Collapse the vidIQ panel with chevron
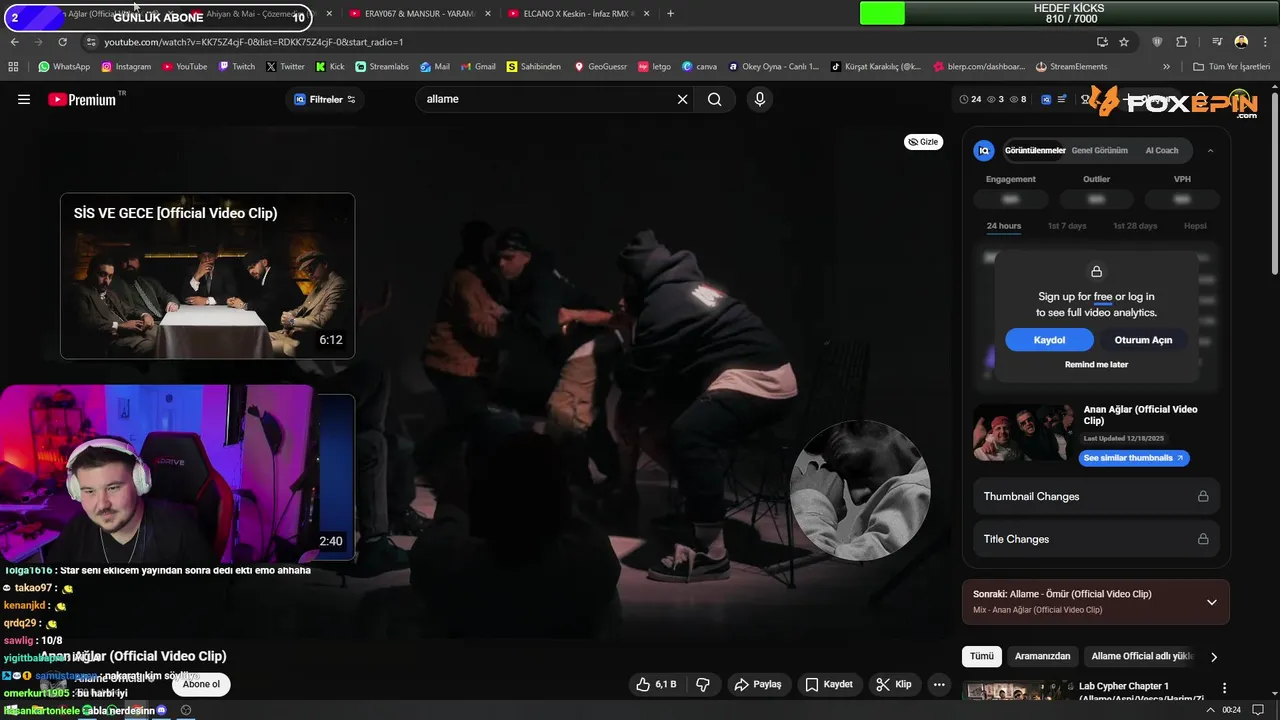Viewport: 1280px width, 720px height. (x=1210, y=150)
